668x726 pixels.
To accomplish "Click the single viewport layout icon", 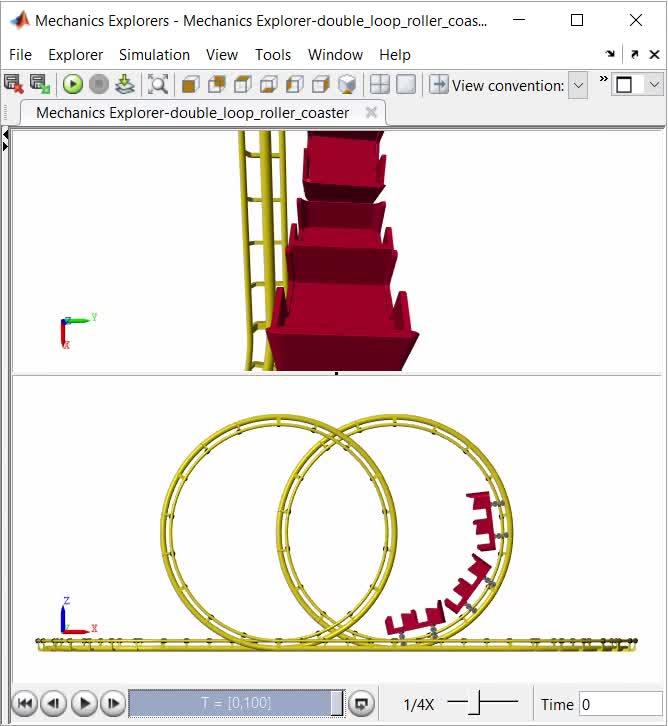I will pyautogui.click(x=406, y=85).
